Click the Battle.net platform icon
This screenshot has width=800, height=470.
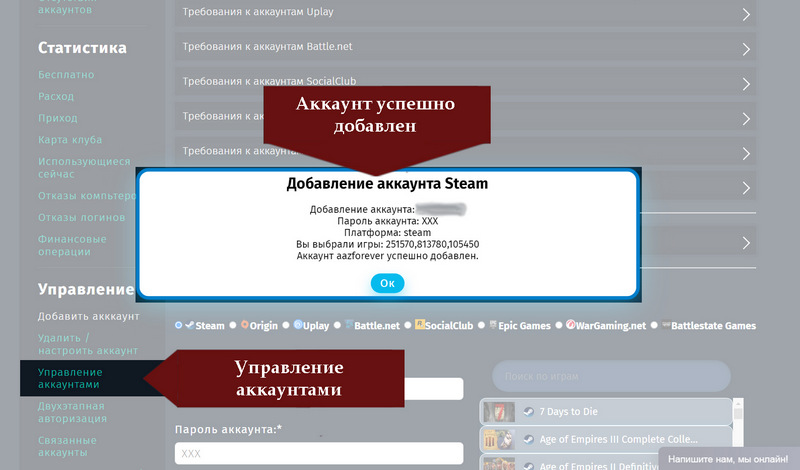coord(349,325)
